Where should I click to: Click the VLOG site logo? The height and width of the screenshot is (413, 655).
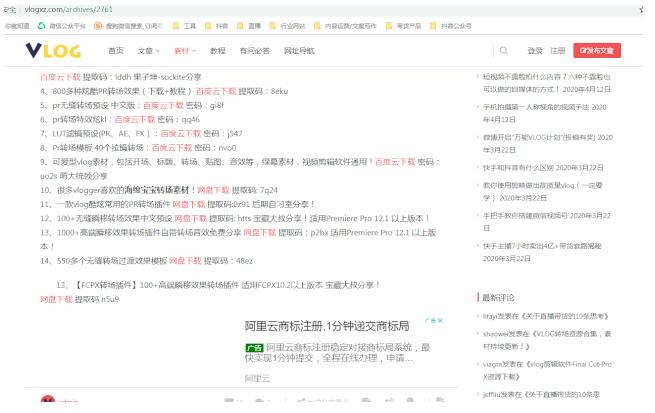tap(53, 51)
